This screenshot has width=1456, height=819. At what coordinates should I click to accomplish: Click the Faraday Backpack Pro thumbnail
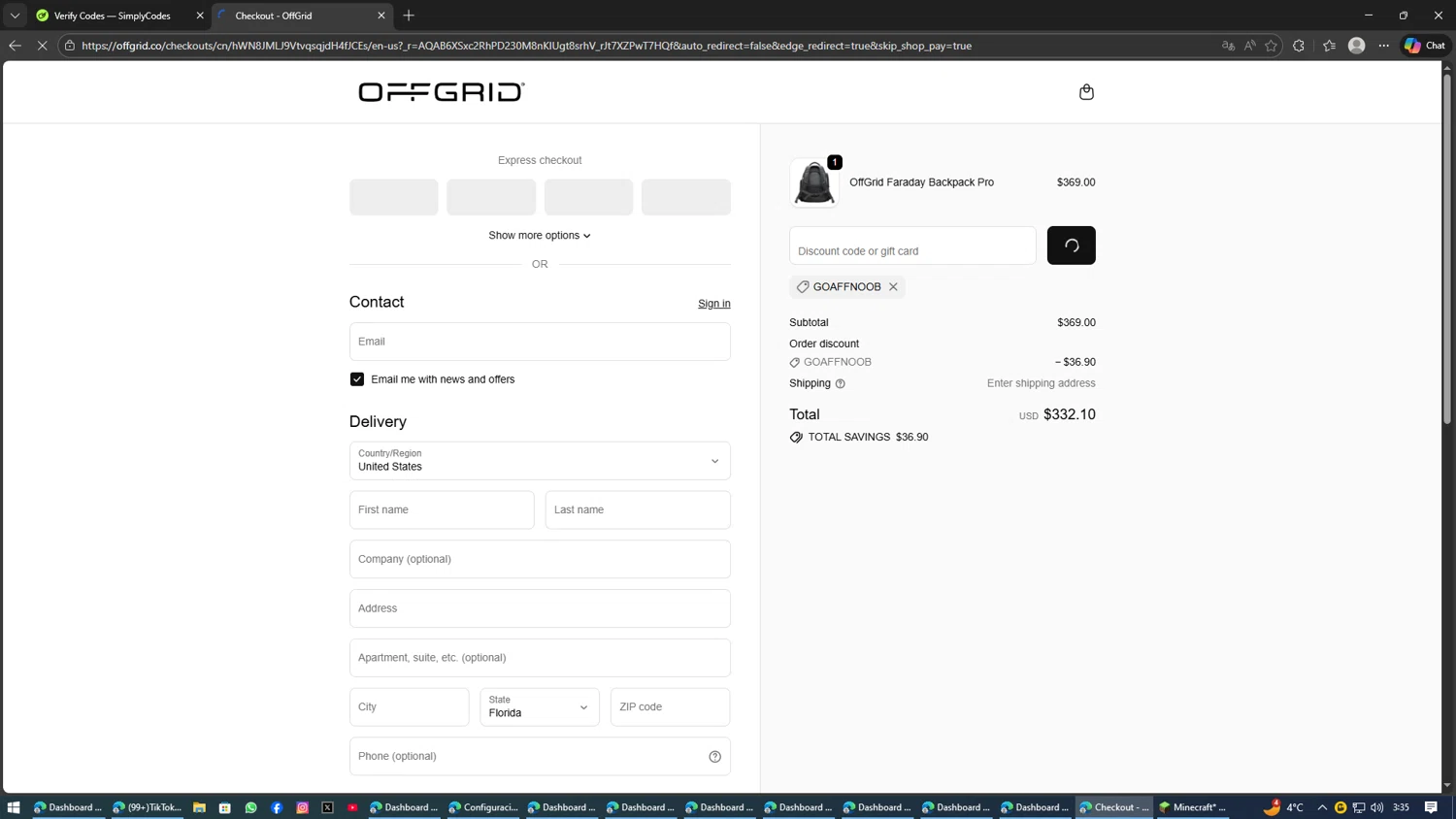(x=814, y=182)
